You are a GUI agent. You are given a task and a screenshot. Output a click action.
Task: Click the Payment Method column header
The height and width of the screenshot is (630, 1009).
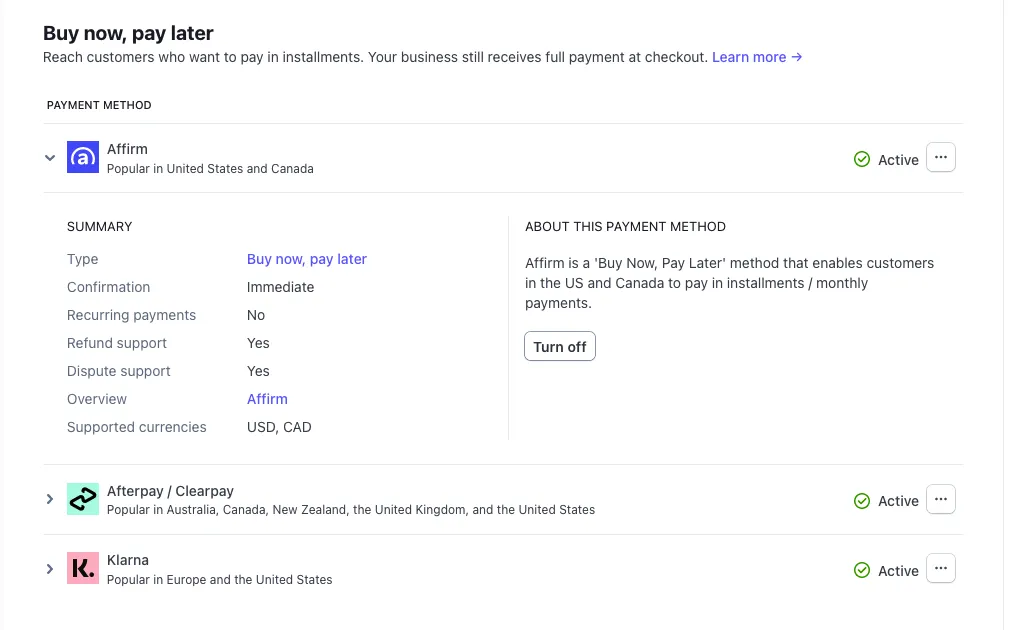(x=99, y=105)
